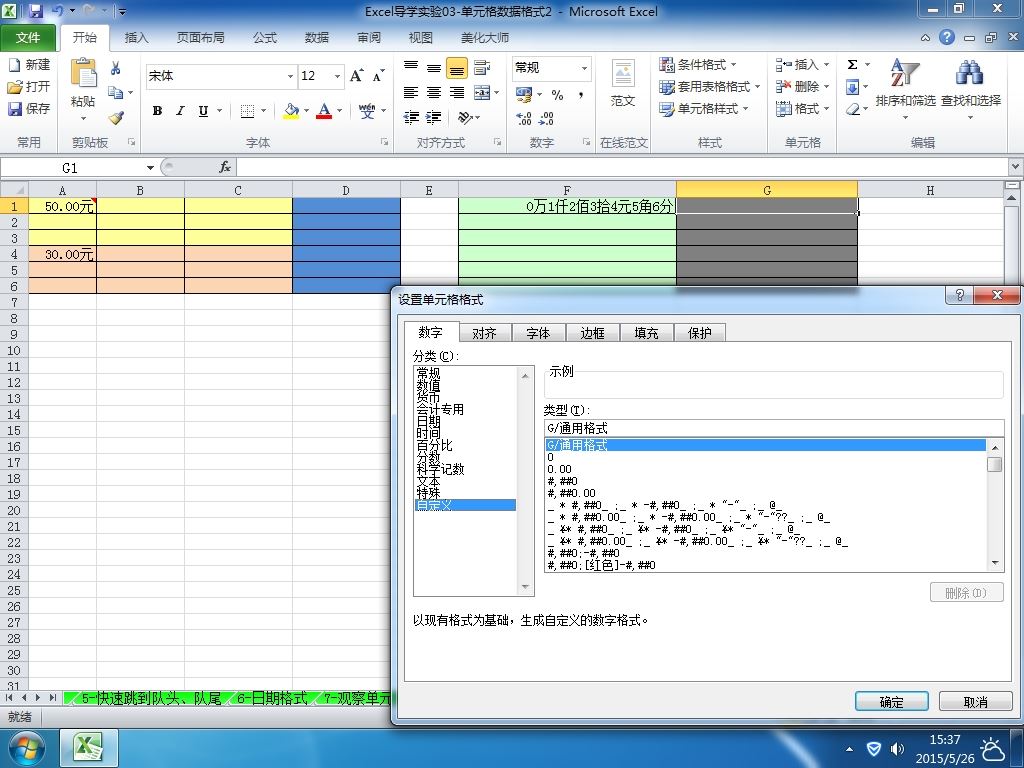The image size is (1024, 768).
Task: Apply fill color with the paint bucket button
Action: [x=291, y=111]
